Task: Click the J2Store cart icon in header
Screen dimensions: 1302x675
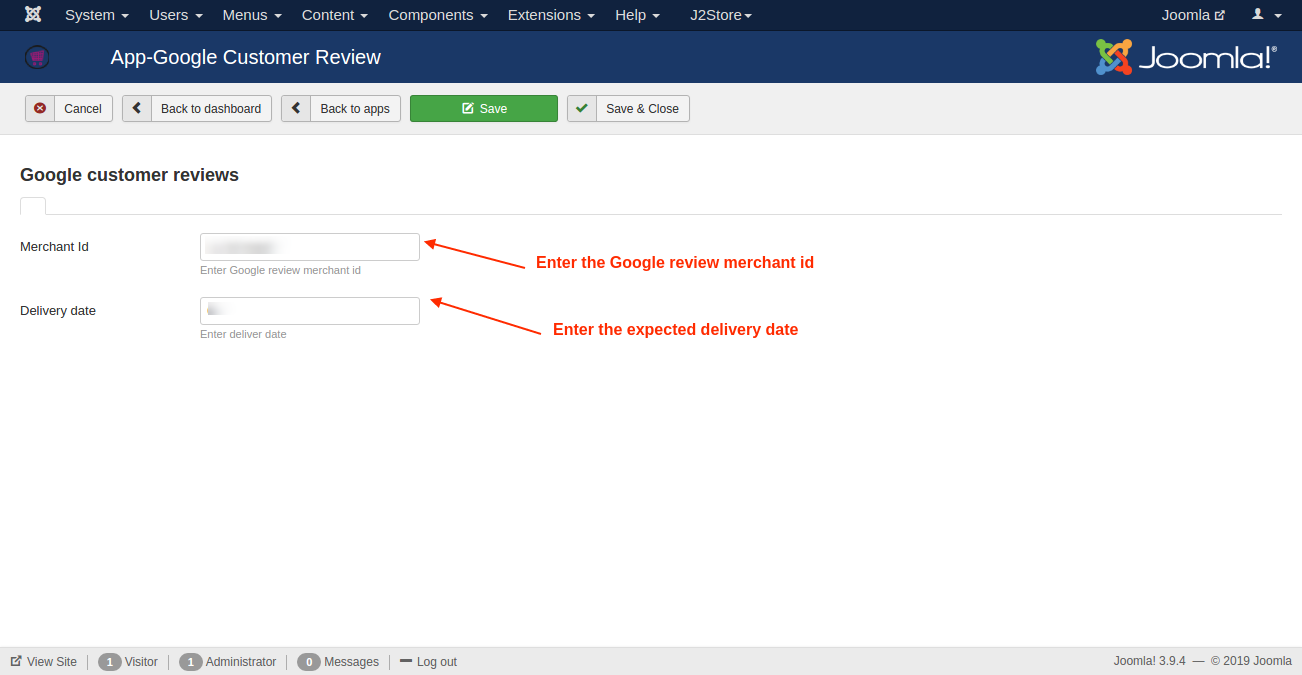Action: [x=37, y=57]
